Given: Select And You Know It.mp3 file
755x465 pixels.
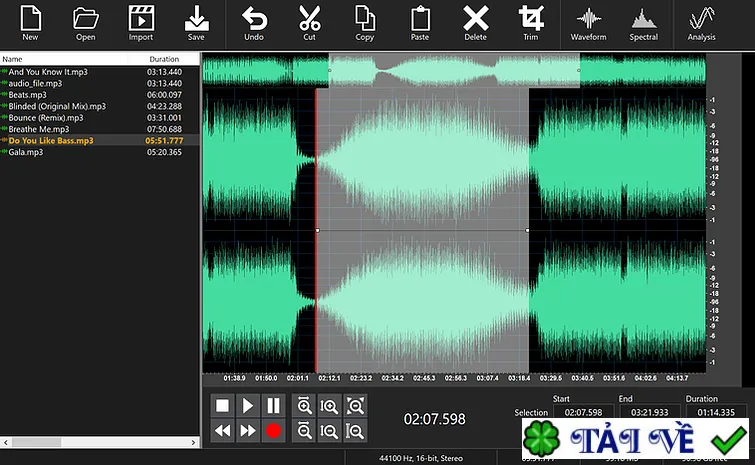Looking at the screenshot, I should (100, 72).
